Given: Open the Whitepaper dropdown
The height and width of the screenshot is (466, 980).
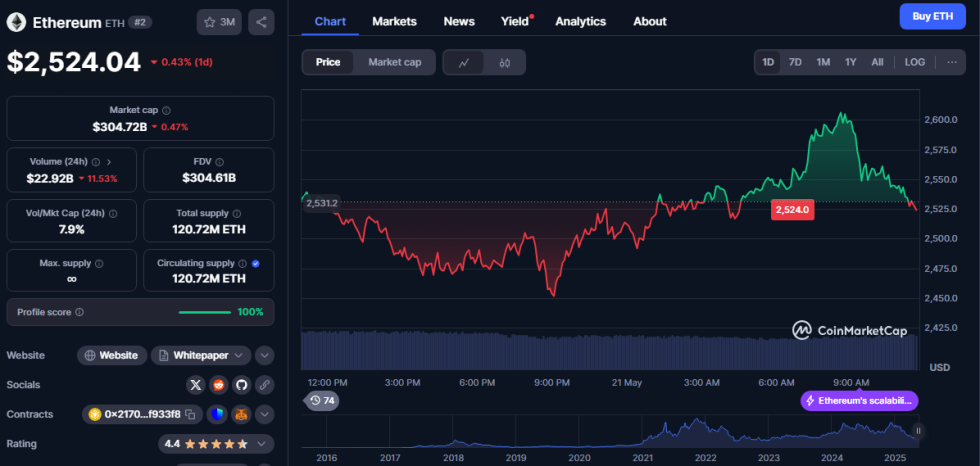Looking at the screenshot, I should [x=201, y=355].
